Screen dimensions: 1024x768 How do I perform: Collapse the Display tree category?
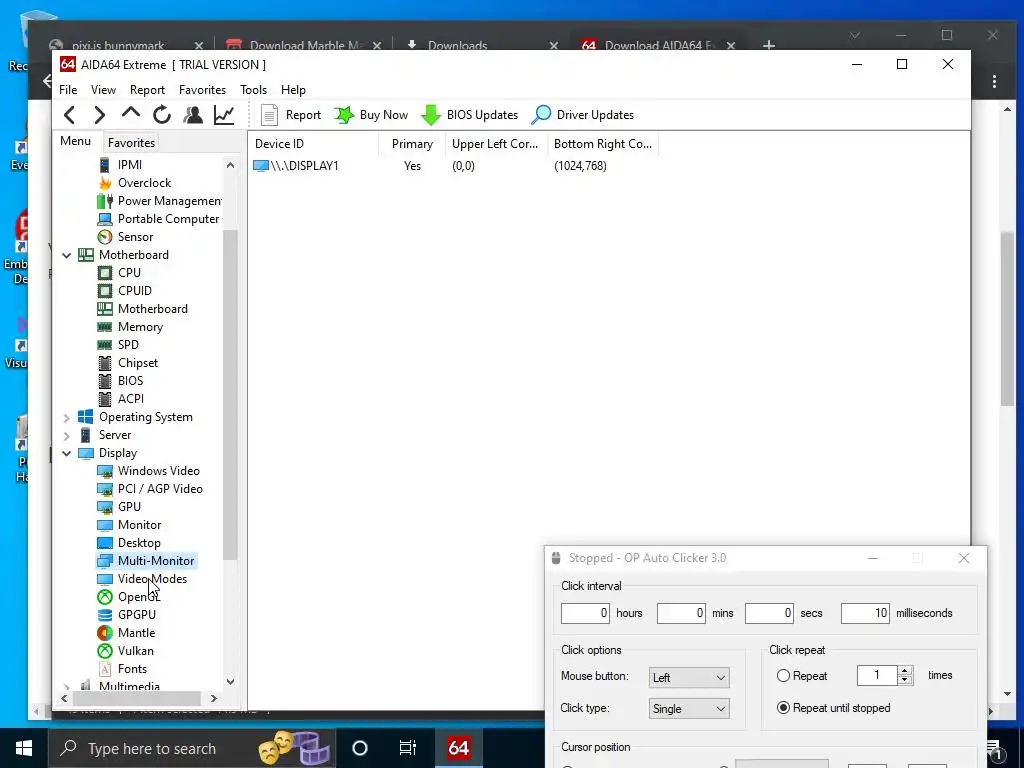(x=67, y=453)
